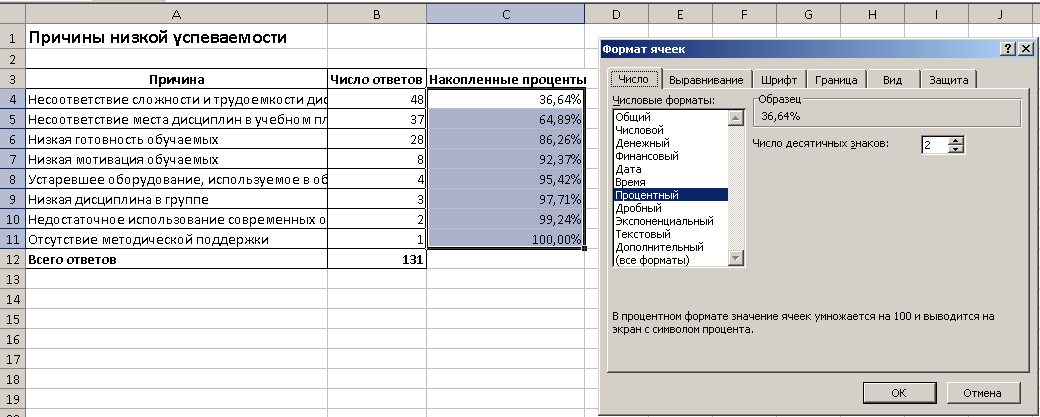The width and height of the screenshot is (1040, 417).
Task: Select column B header
Action: point(377,14)
